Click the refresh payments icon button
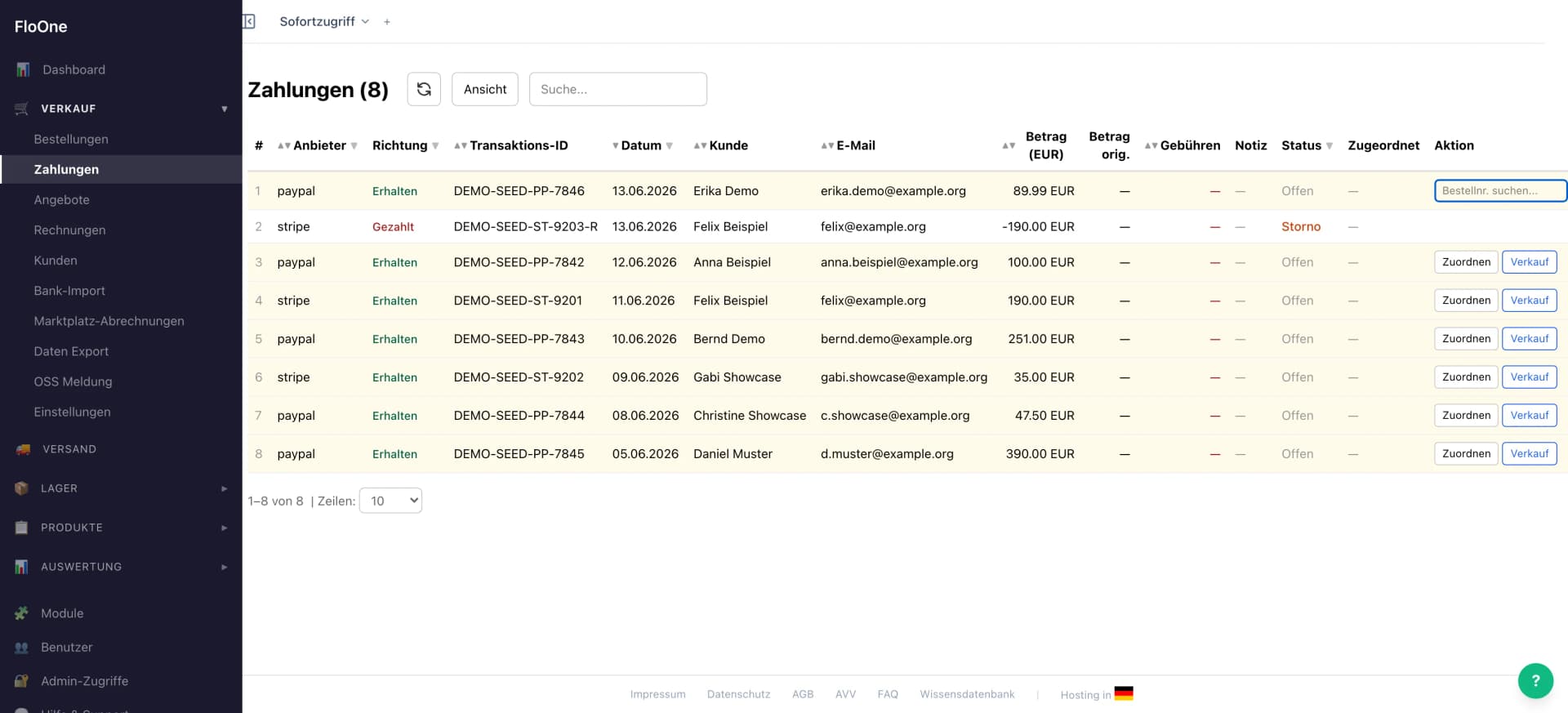This screenshot has height=713, width=1568. (424, 89)
